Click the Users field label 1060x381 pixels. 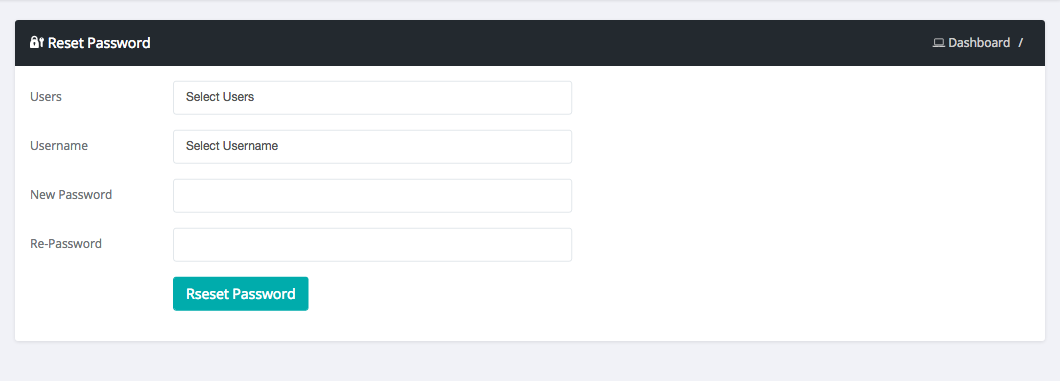[46, 97]
